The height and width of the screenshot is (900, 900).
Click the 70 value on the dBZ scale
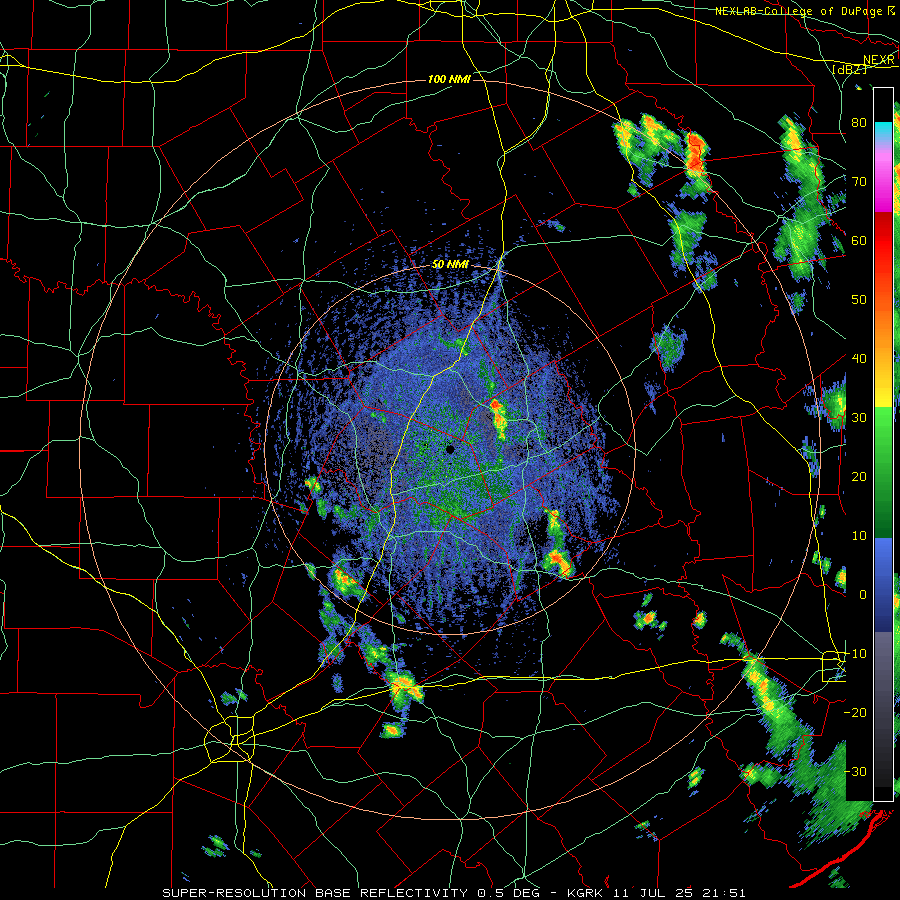pyautogui.click(x=859, y=181)
